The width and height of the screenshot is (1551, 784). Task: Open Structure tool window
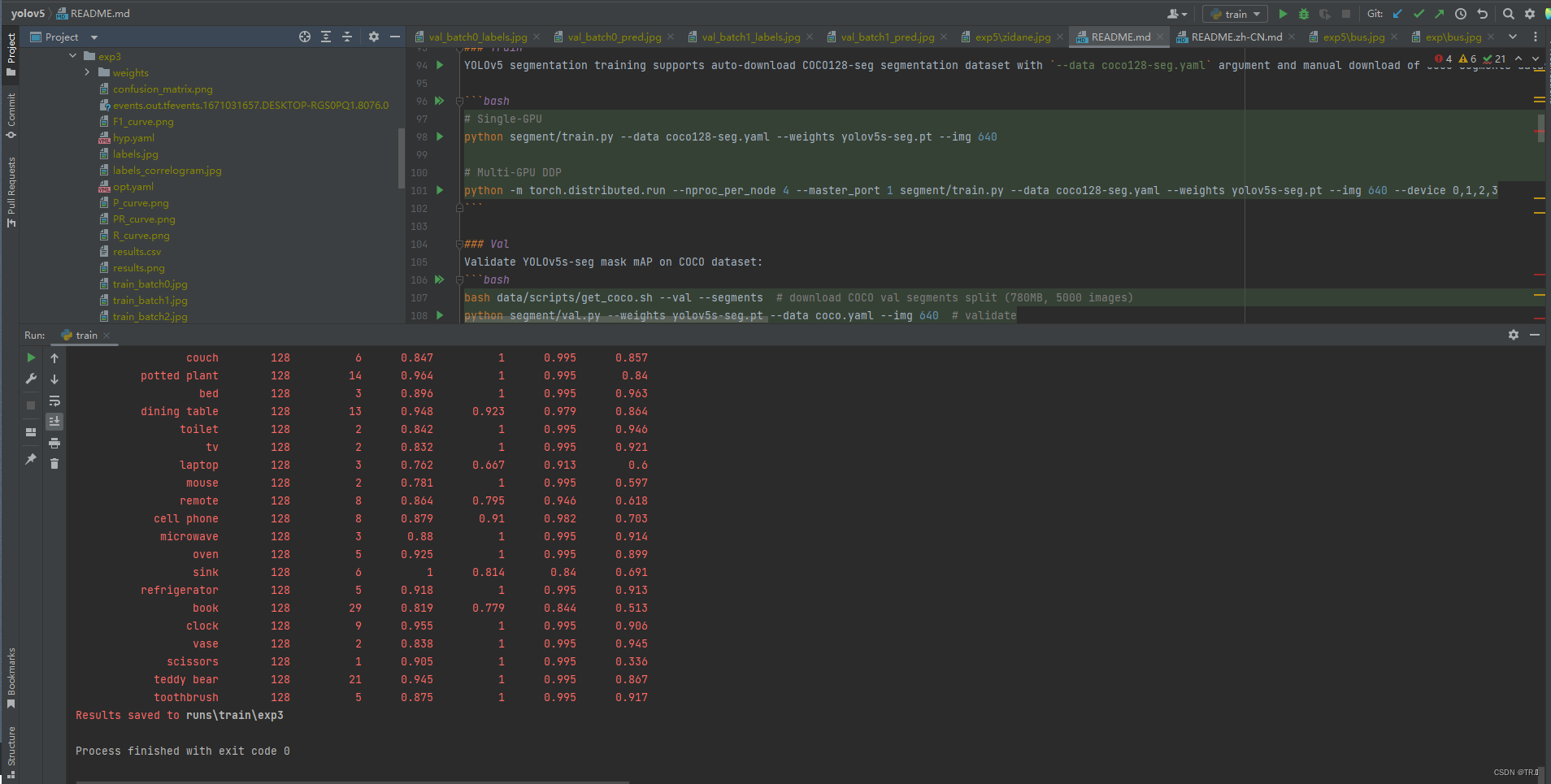(11, 752)
